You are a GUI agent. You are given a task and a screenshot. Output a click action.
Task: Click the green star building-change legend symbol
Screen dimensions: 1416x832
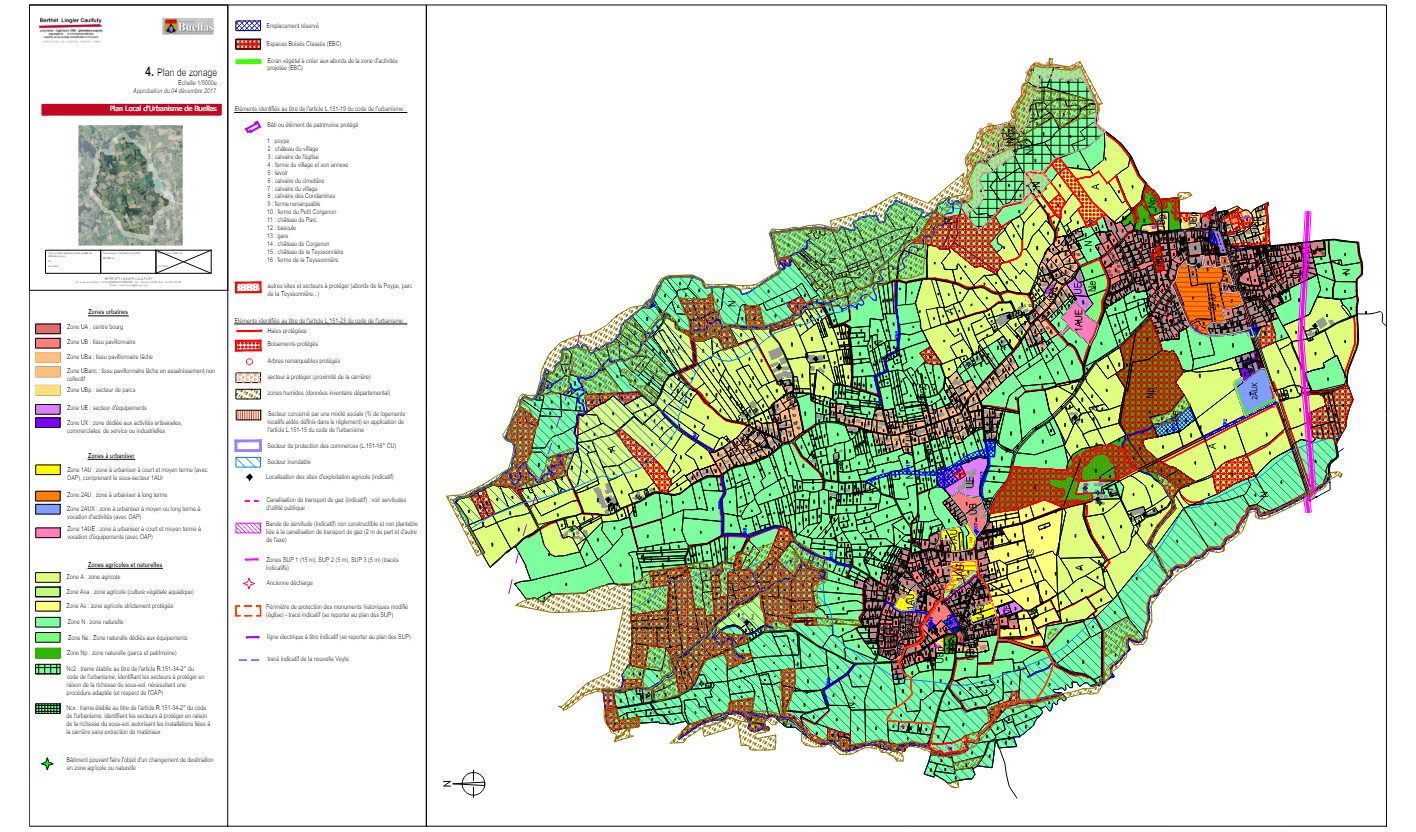click(x=48, y=764)
